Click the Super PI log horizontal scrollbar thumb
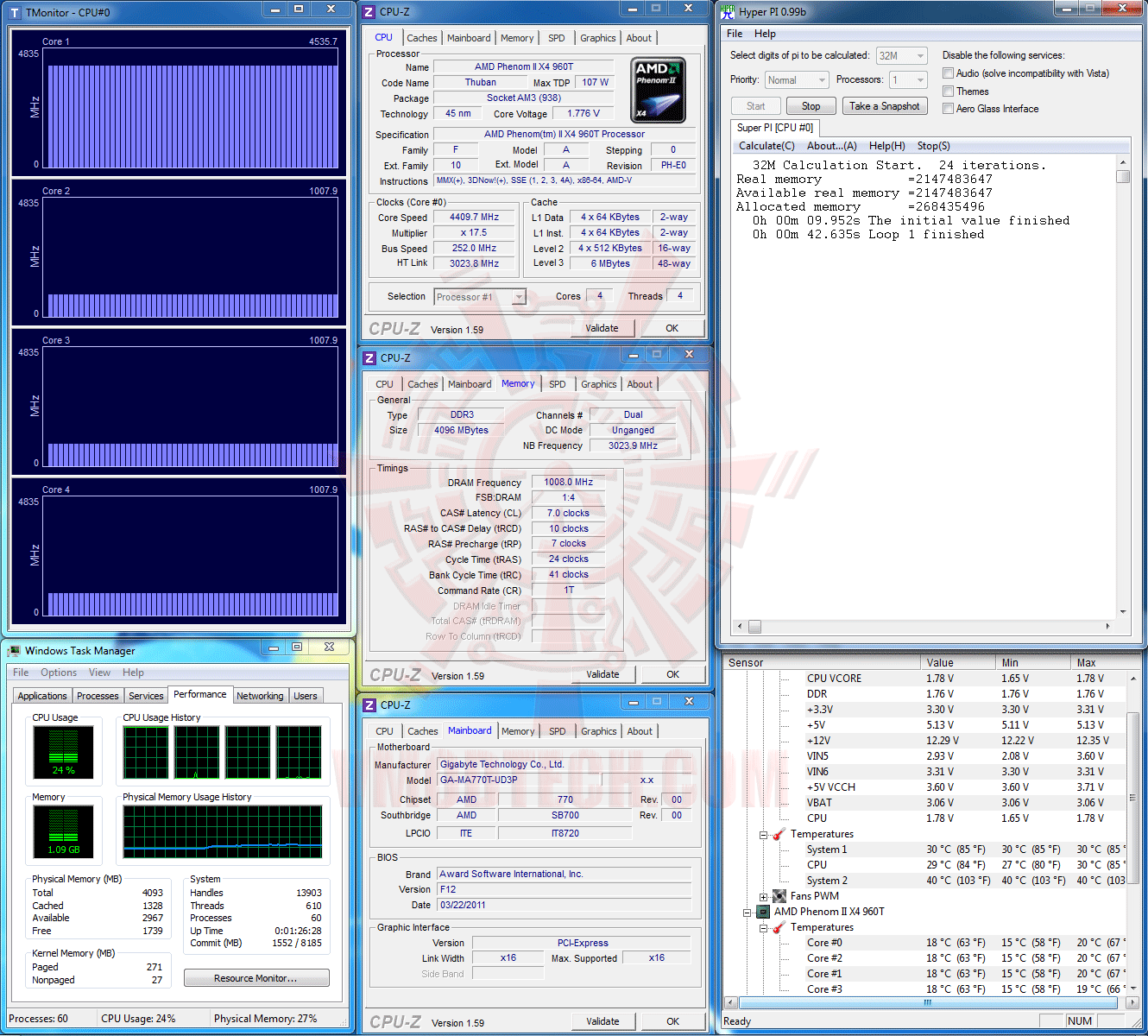 pyautogui.click(x=754, y=626)
